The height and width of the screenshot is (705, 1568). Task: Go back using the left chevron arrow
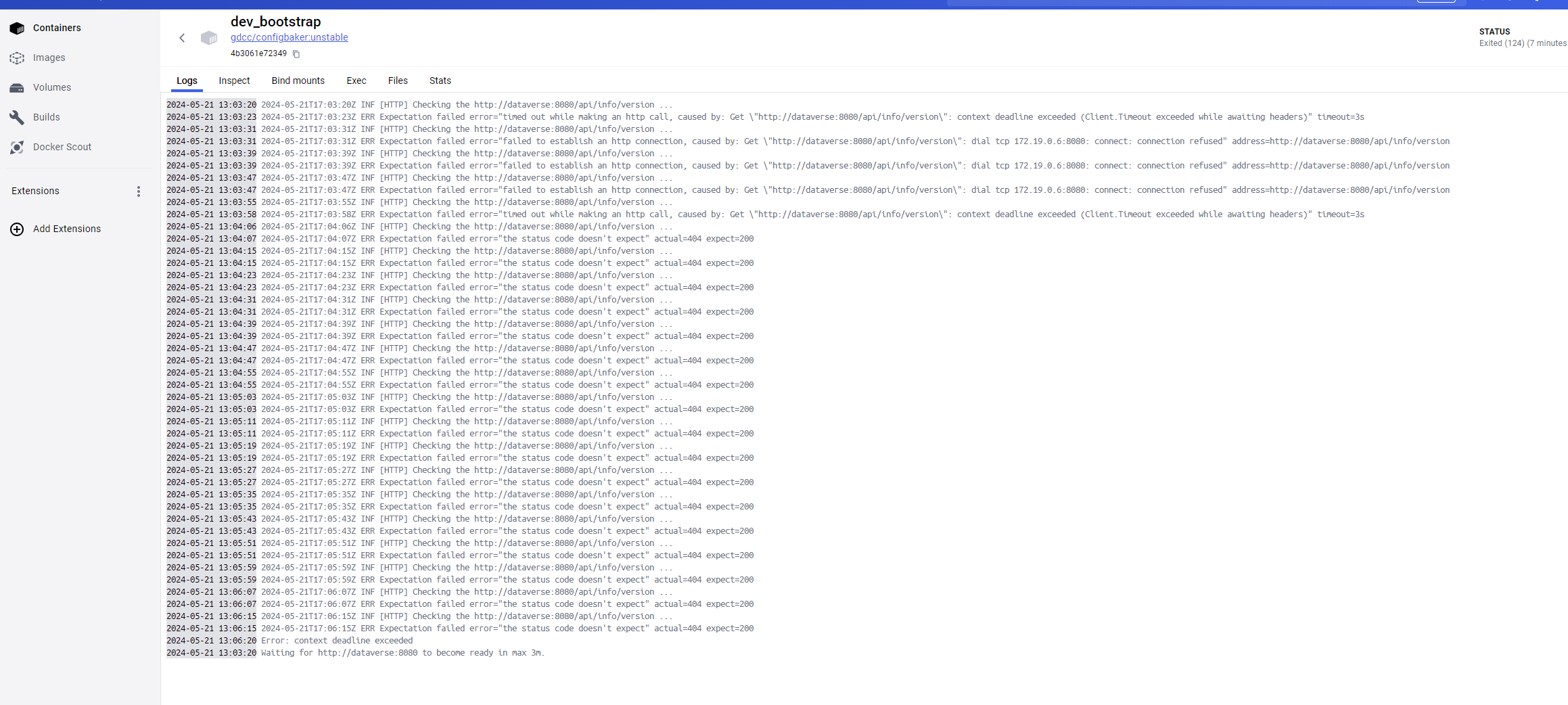[x=182, y=38]
